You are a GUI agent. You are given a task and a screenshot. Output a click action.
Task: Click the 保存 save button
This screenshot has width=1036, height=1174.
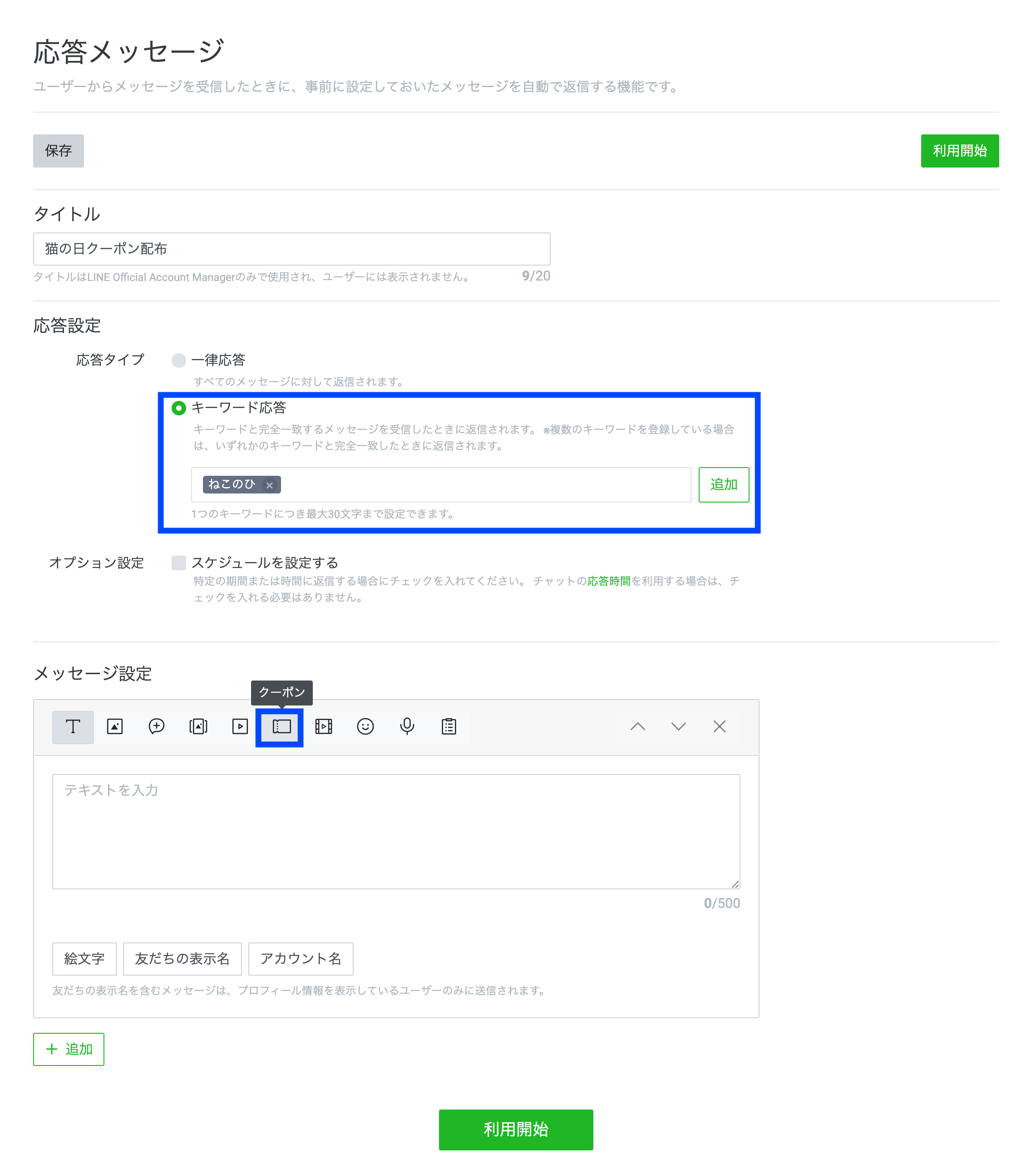59,150
